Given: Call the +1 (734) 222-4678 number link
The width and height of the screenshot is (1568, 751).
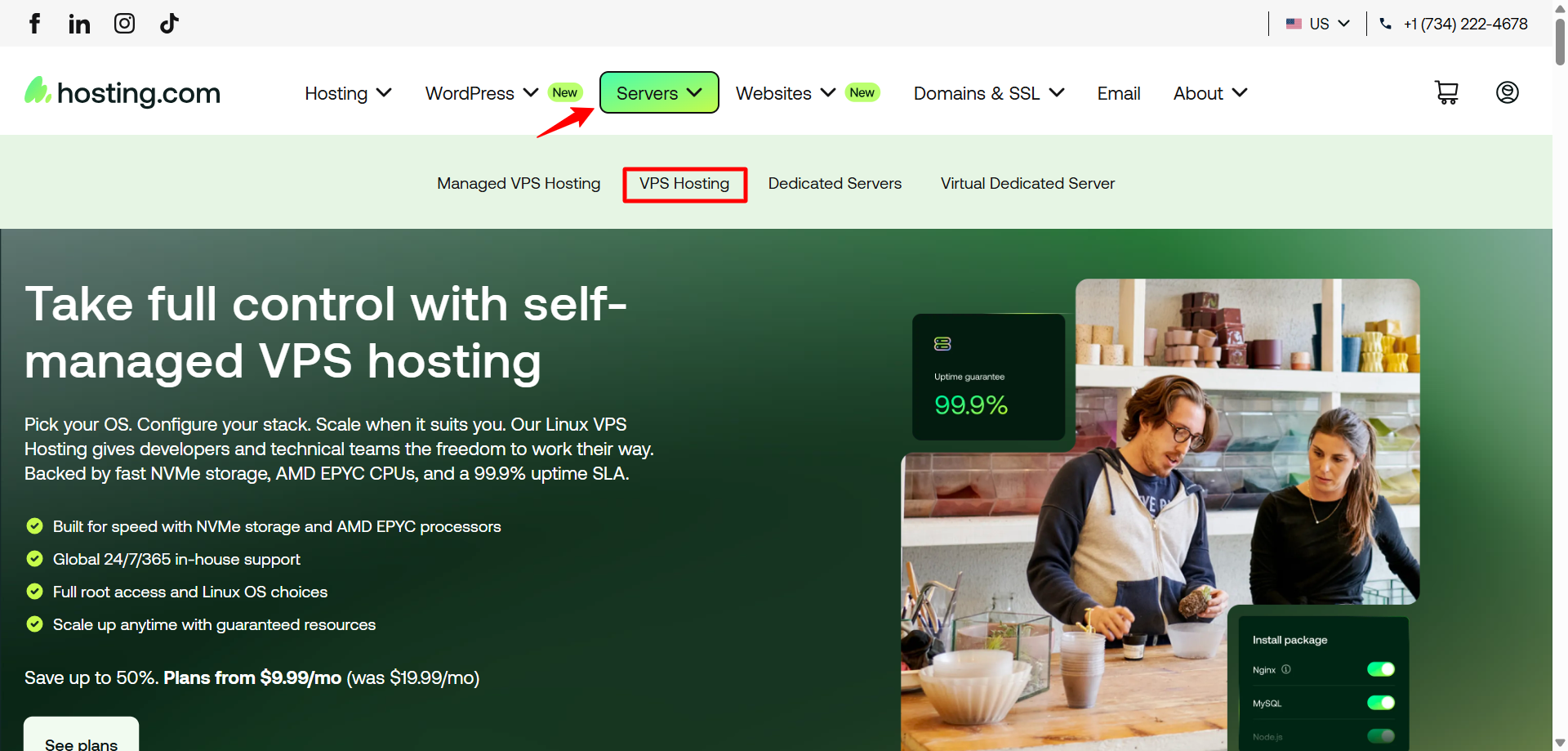Looking at the screenshot, I should tap(1465, 24).
